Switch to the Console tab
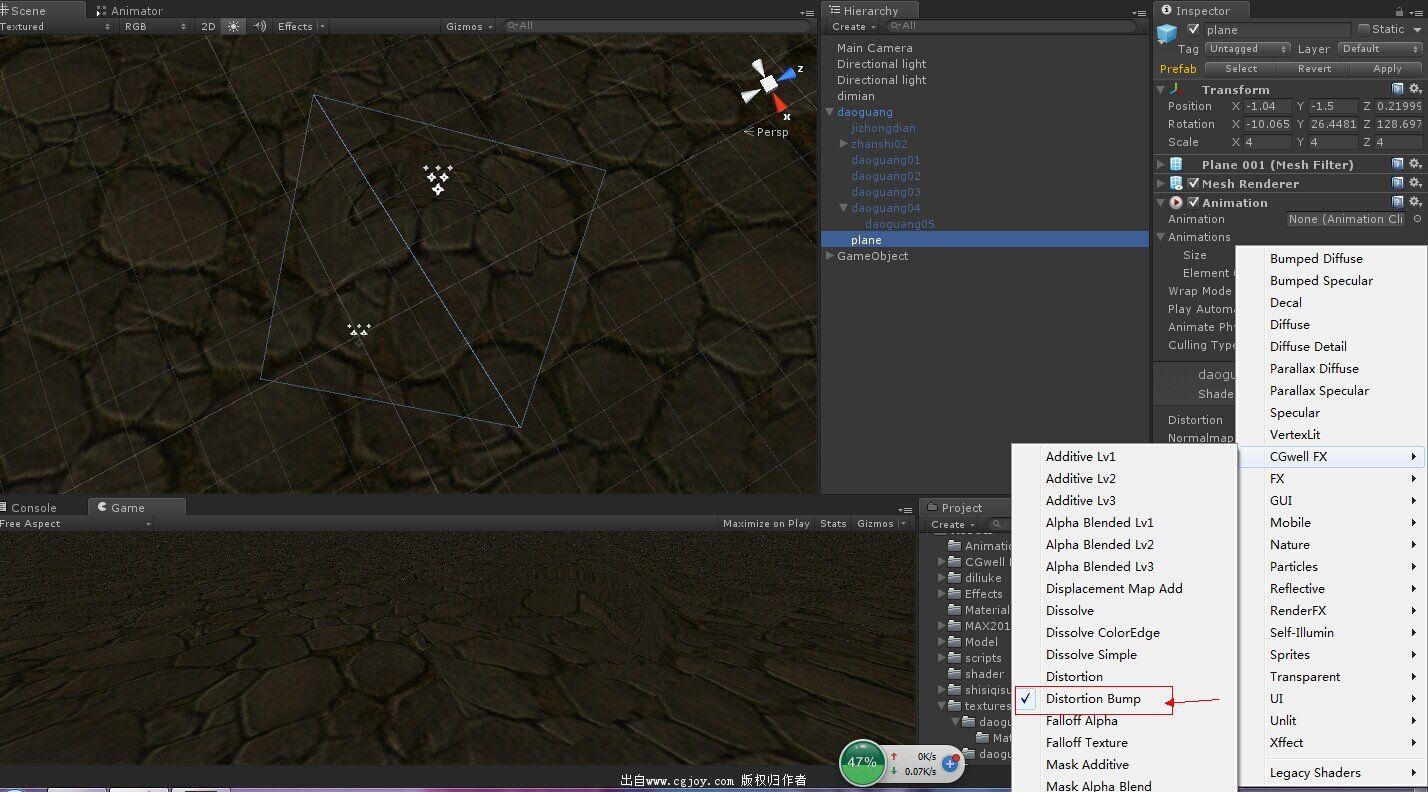Screen dimensions: 1428x792 click(34, 508)
